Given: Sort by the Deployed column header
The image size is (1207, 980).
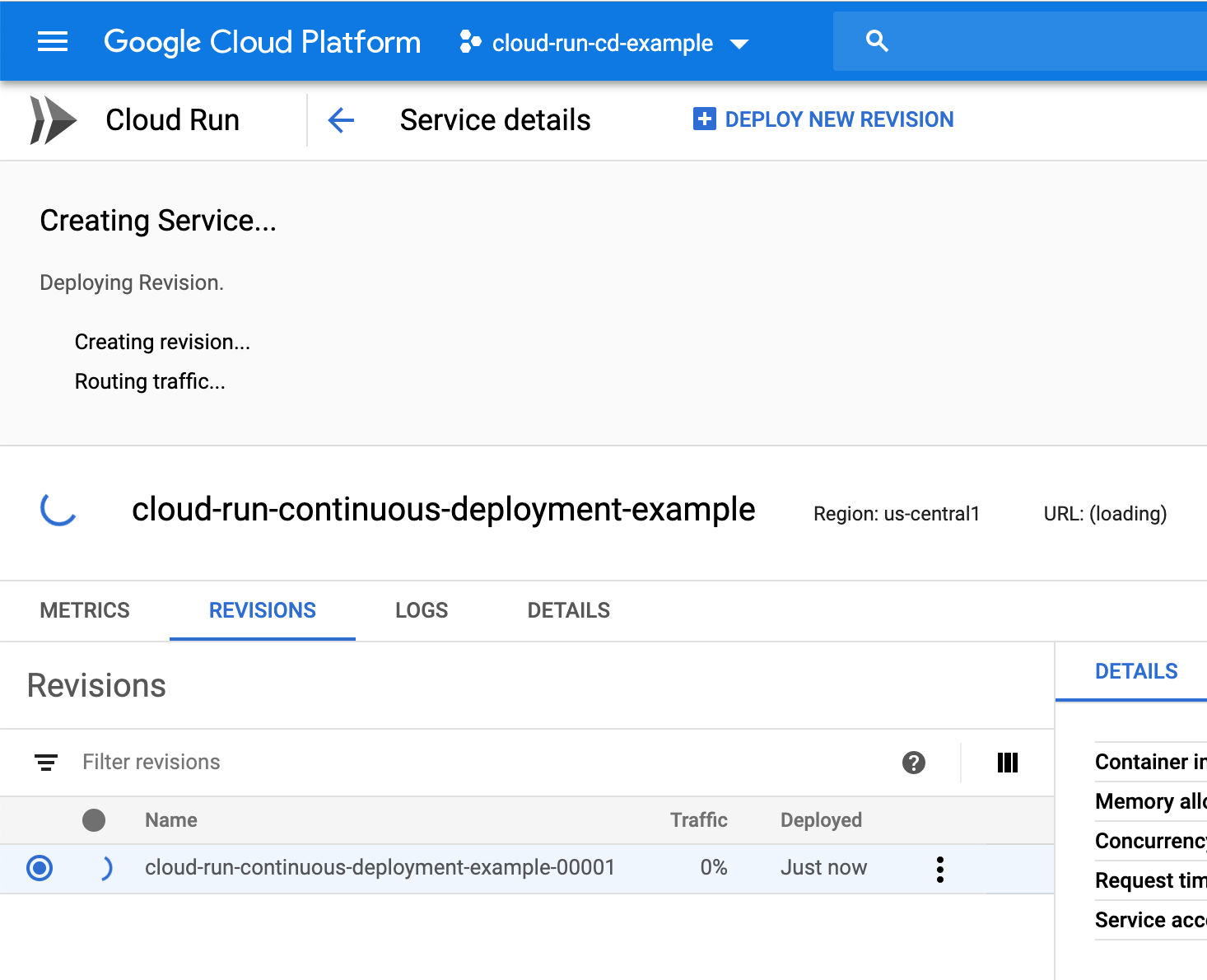Looking at the screenshot, I should [822, 820].
